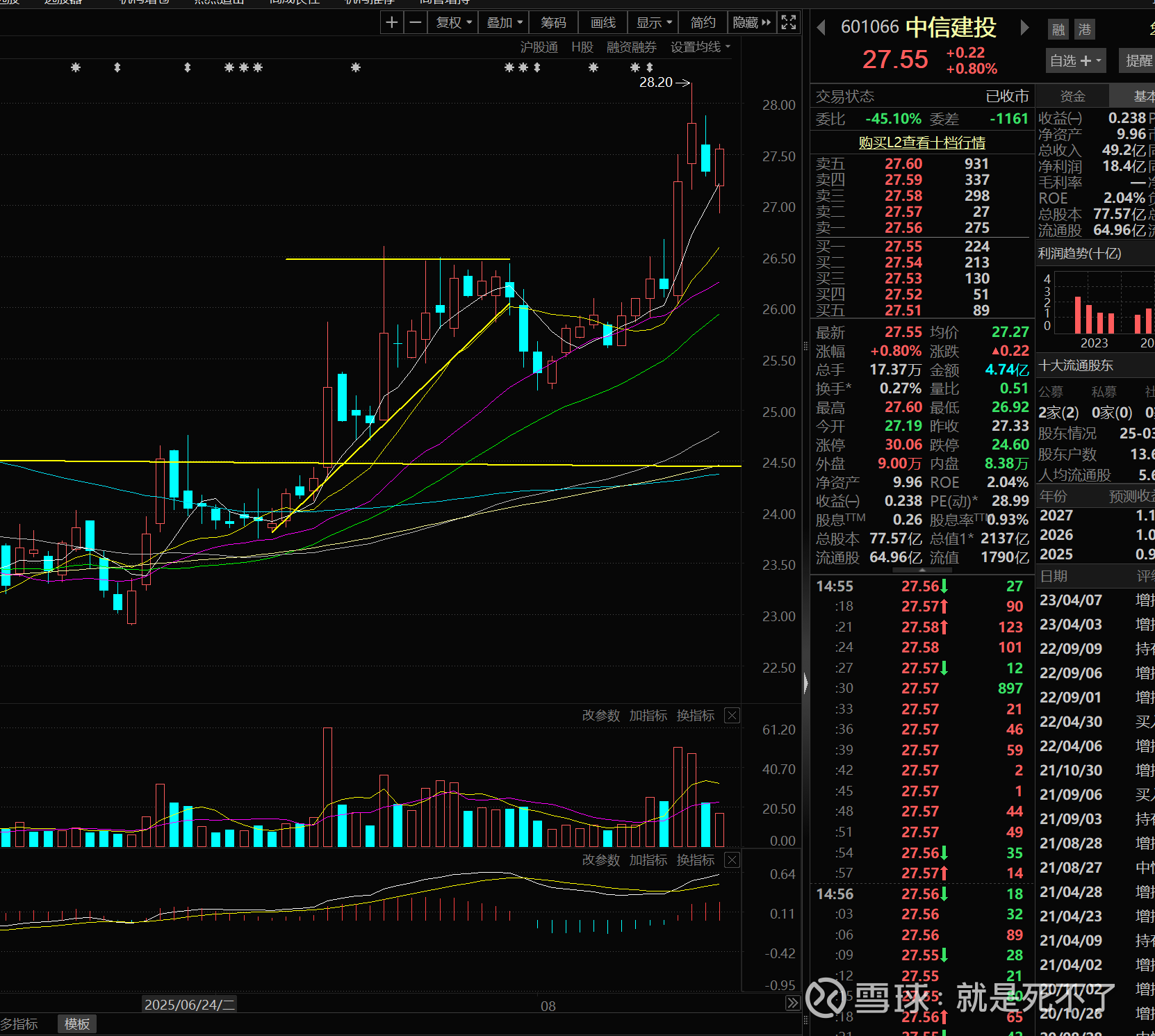Close the MACD indicator panel
This screenshot has height=1036, width=1155.
tap(732, 860)
